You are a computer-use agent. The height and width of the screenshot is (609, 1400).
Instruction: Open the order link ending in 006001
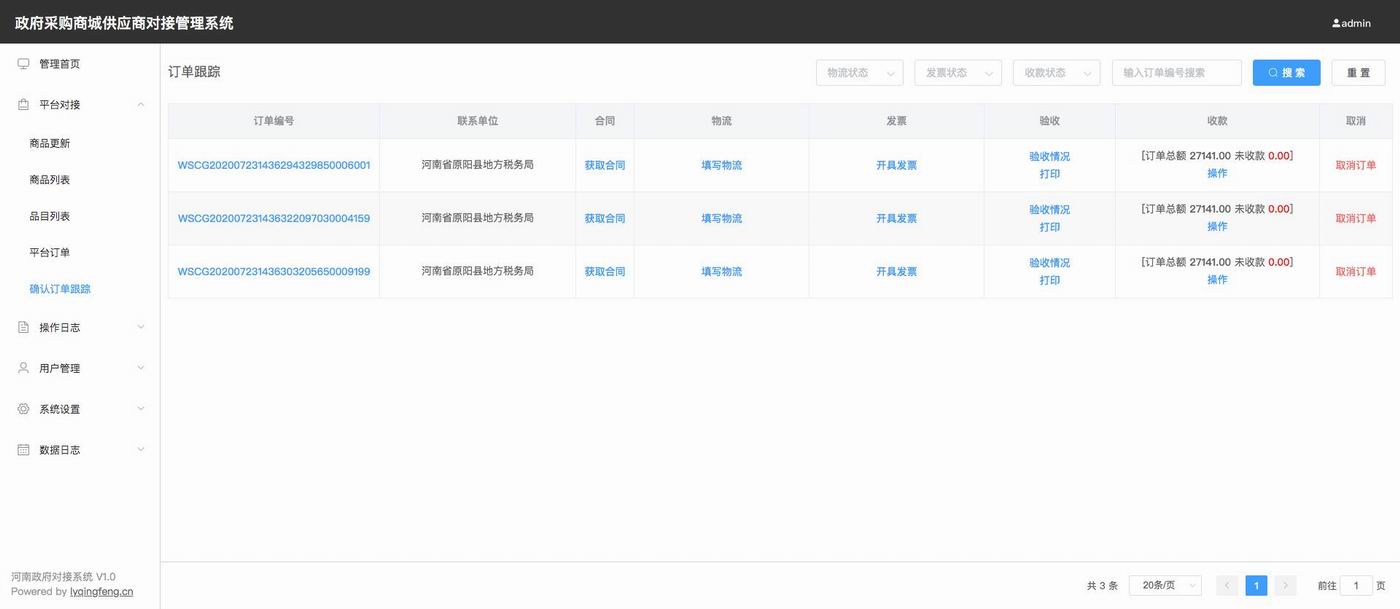tap(274, 165)
